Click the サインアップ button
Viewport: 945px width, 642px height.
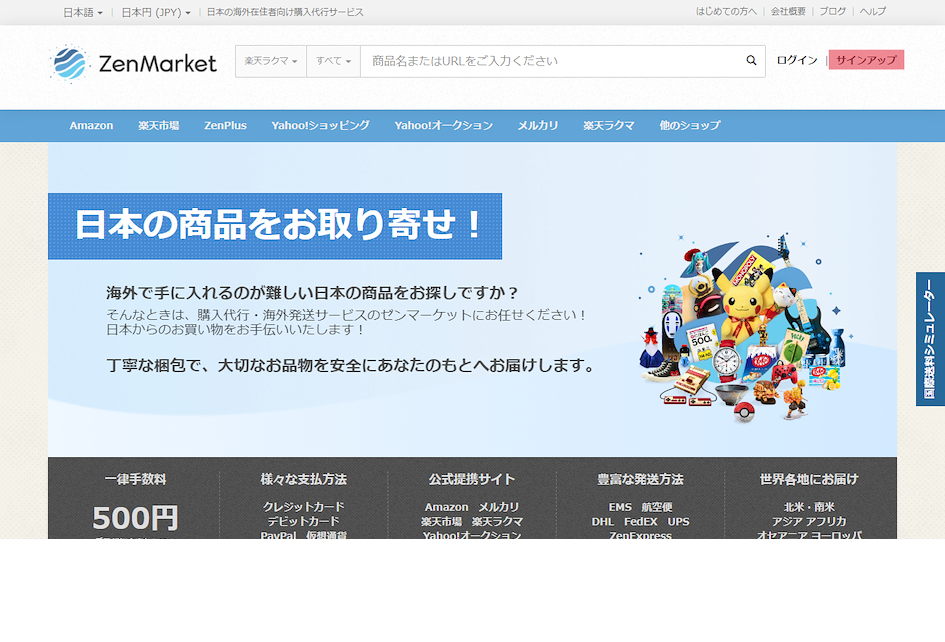coord(866,60)
